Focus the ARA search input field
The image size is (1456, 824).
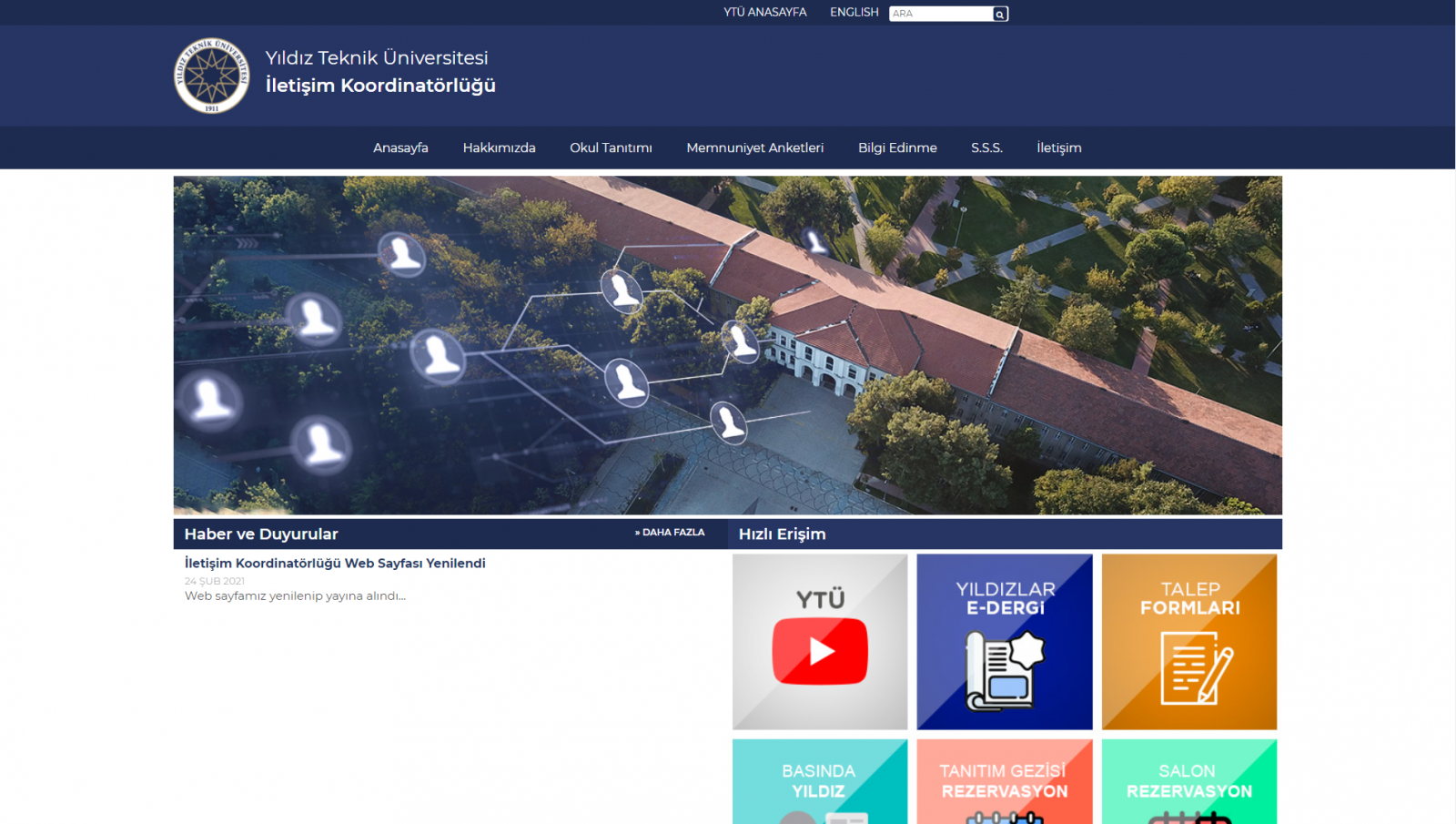(941, 14)
